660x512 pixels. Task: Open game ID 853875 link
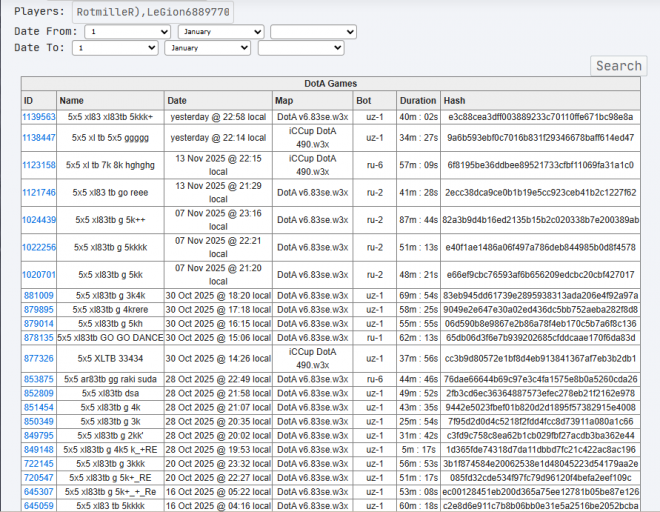click(39, 379)
